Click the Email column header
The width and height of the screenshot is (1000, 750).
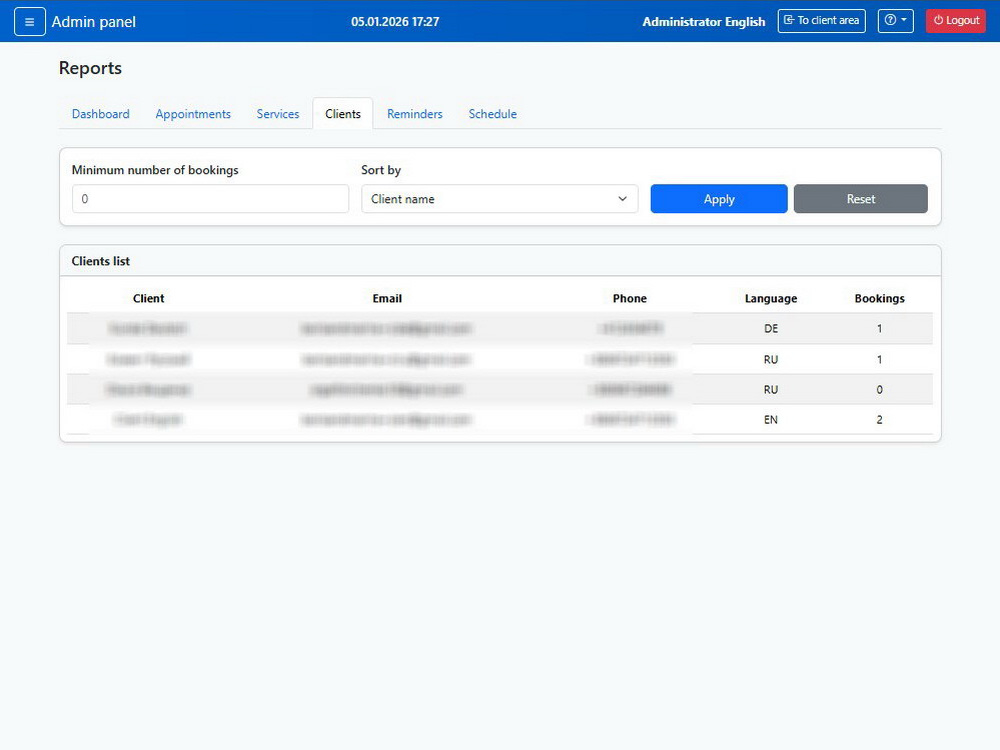(x=387, y=298)
